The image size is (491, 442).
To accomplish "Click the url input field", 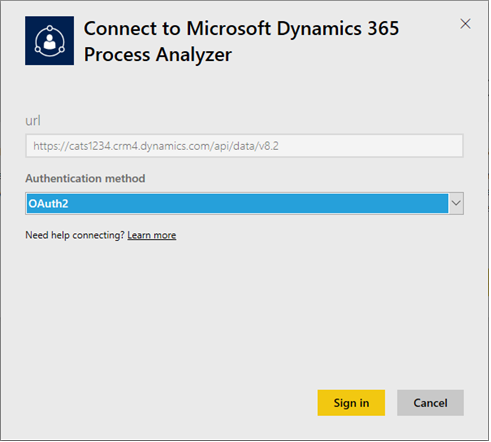I will click(x=244, y=146).
